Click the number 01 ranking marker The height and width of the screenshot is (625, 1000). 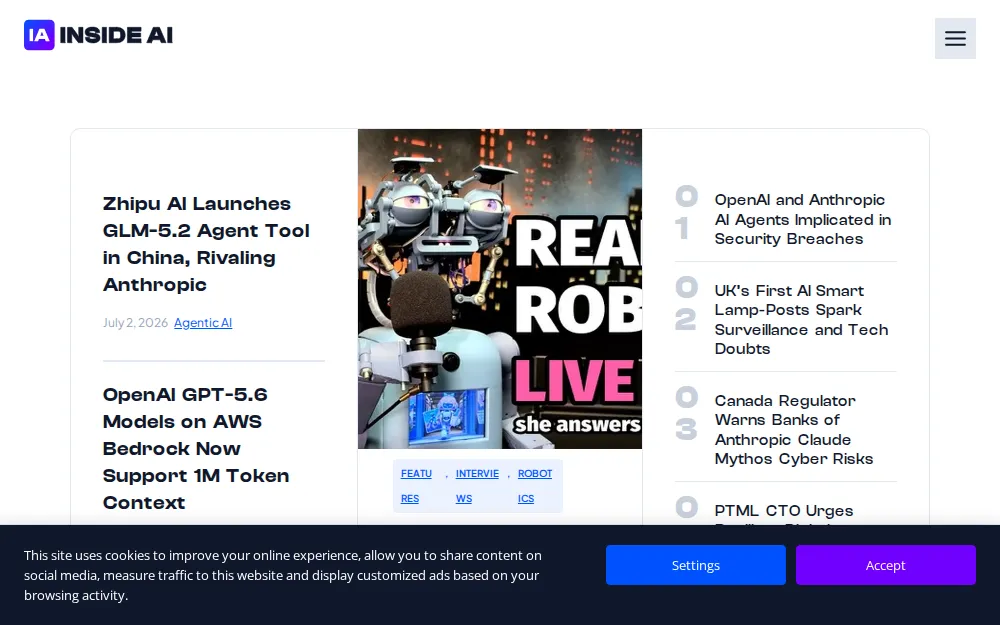686,213
